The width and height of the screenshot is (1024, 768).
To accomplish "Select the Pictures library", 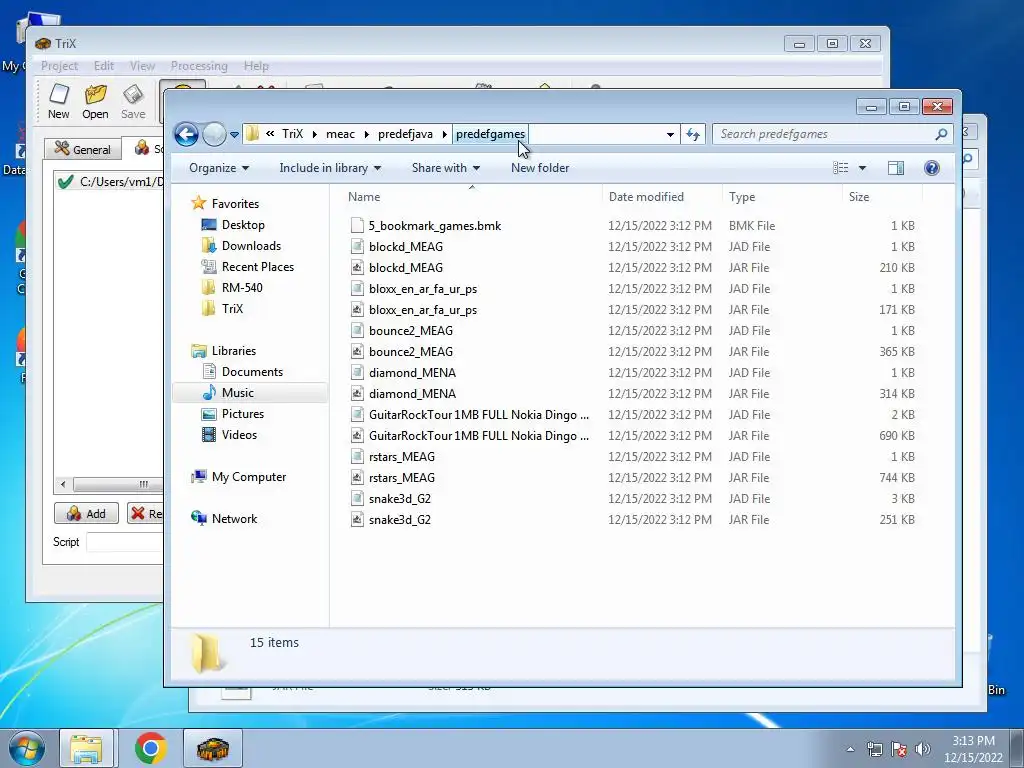I will click(x=243, y=413).
